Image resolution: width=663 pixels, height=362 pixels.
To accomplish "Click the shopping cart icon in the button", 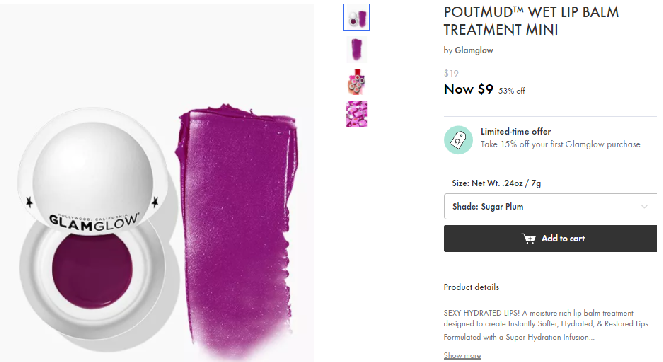I will (529, 239).
